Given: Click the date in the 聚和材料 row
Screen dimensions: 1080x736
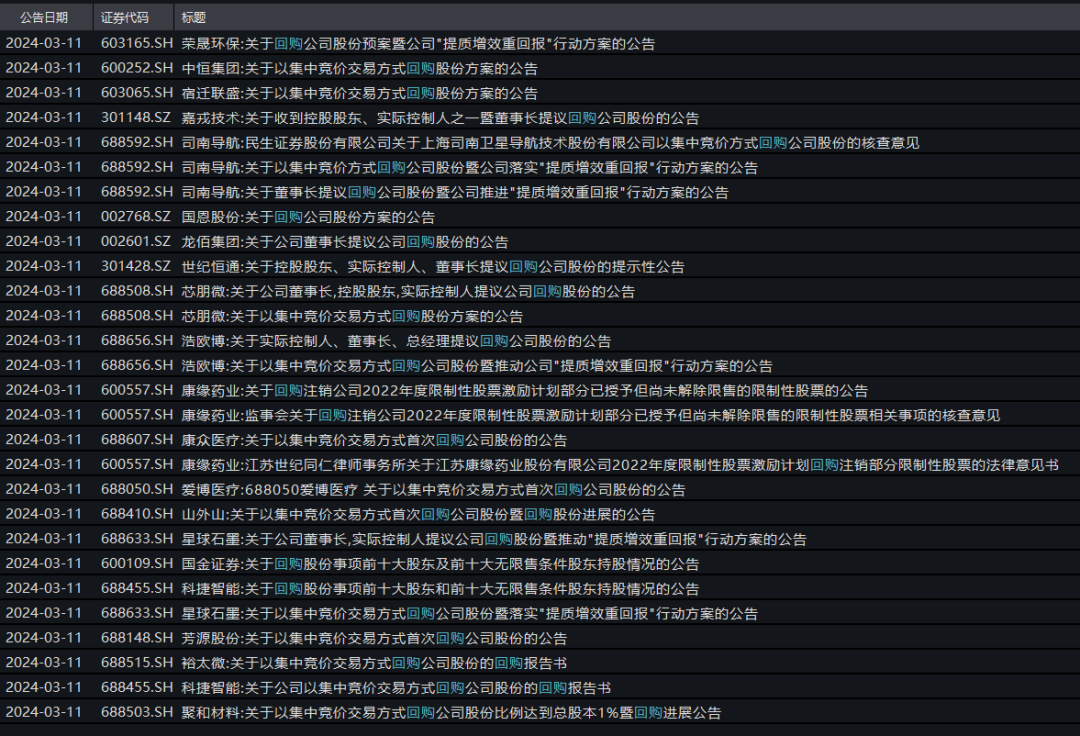Looking at the screenshot, I should click(43, 713).
